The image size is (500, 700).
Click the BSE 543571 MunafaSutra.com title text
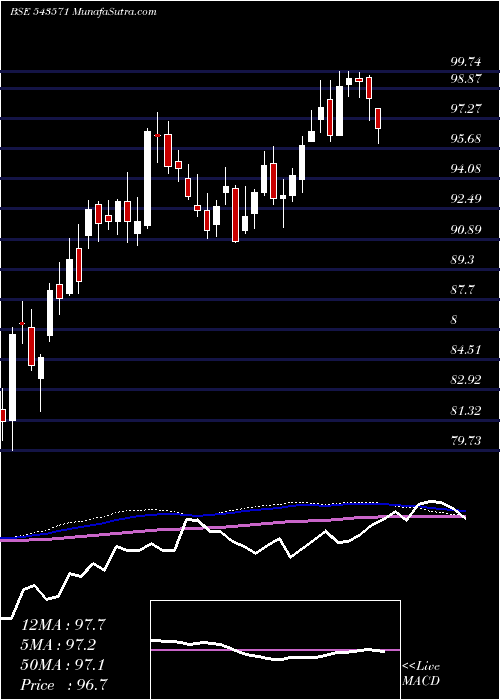83,12
